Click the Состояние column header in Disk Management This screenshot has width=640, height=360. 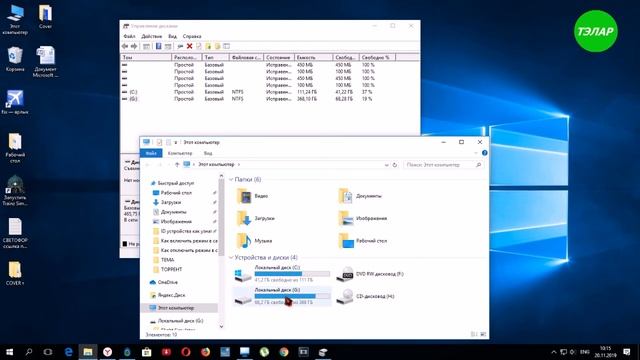(279, 58)
